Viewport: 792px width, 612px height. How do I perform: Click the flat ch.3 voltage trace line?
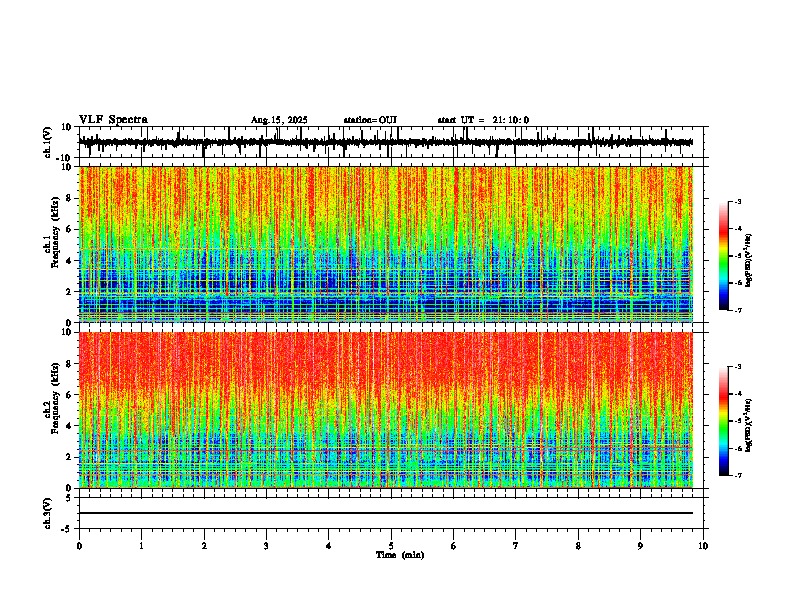coord(385,513)
